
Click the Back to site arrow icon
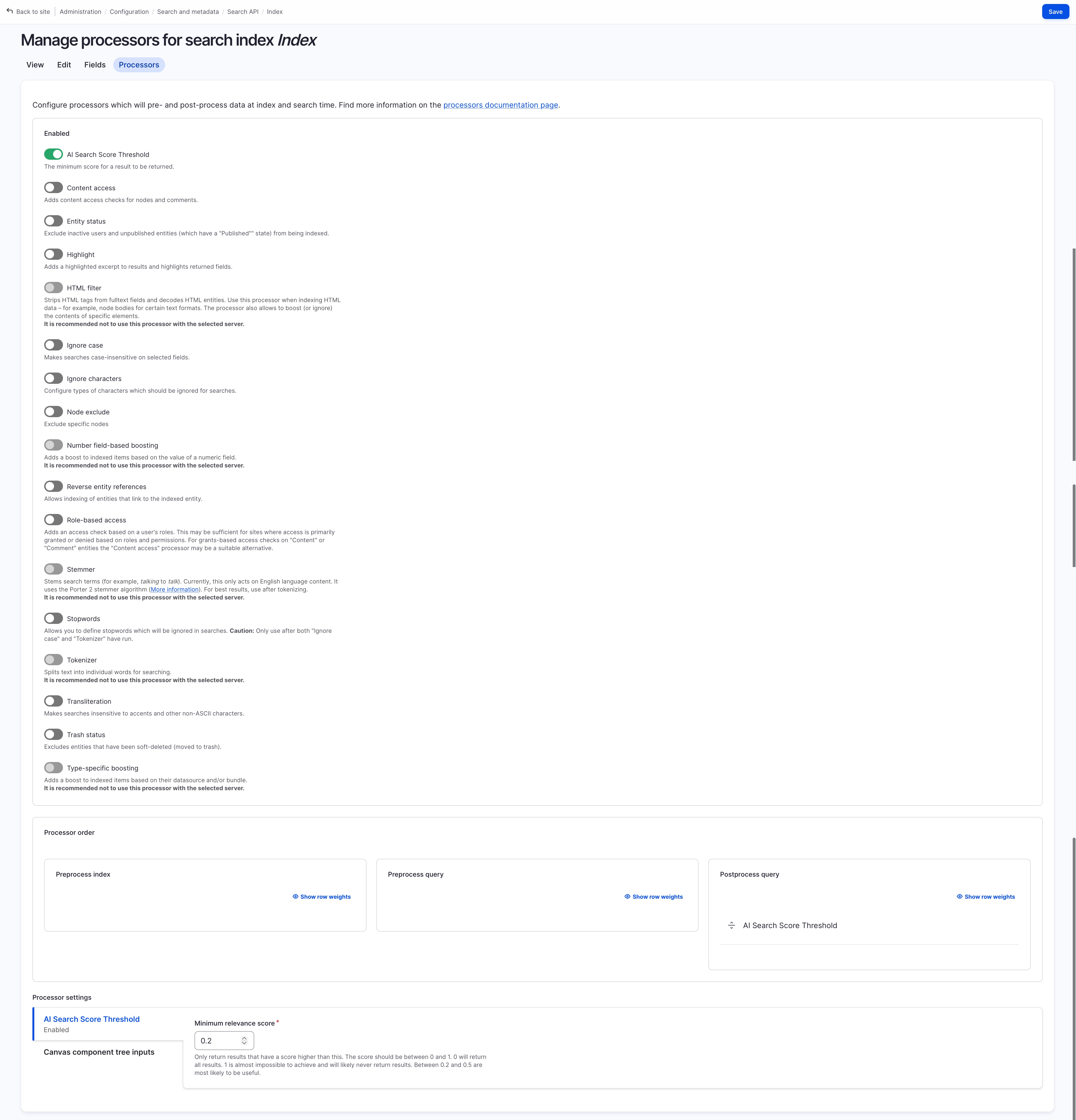[x=10, y=11]
